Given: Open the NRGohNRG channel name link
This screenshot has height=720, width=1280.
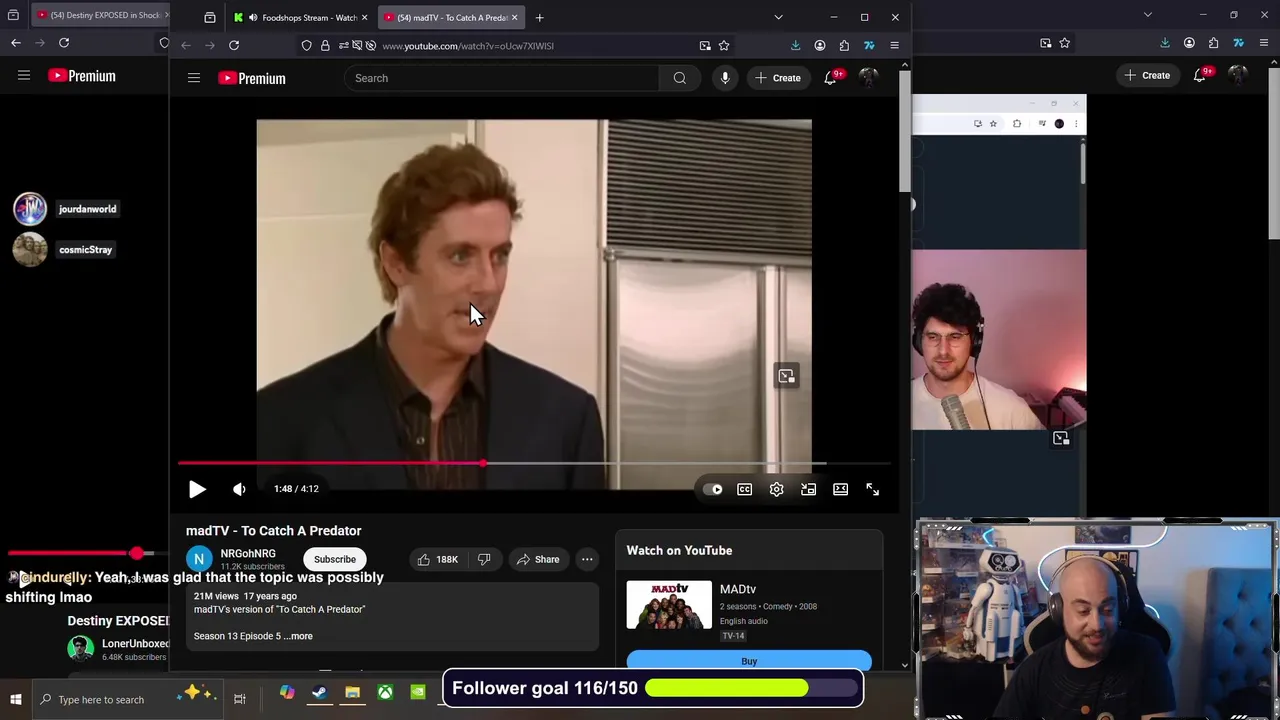Looking at the screenshot, I should [248, 553].
